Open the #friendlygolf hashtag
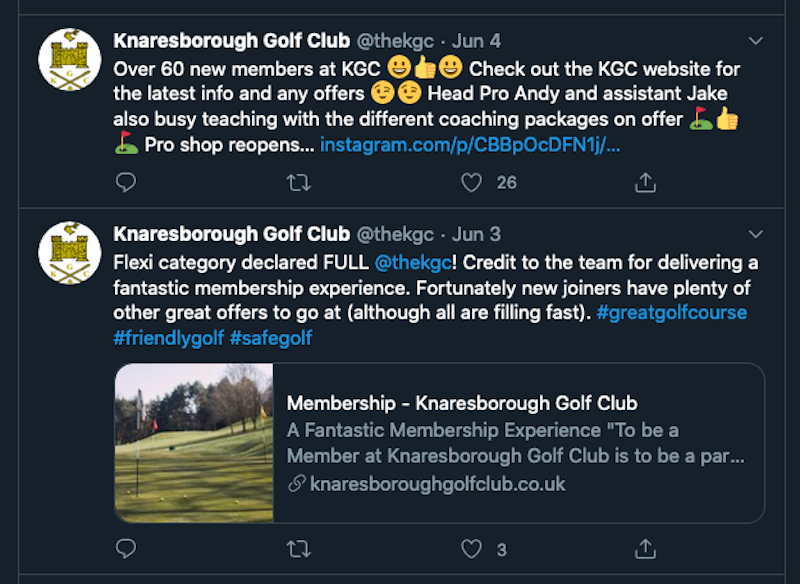The width and height of the screenshot is (800, 584). tap(168, 338)
